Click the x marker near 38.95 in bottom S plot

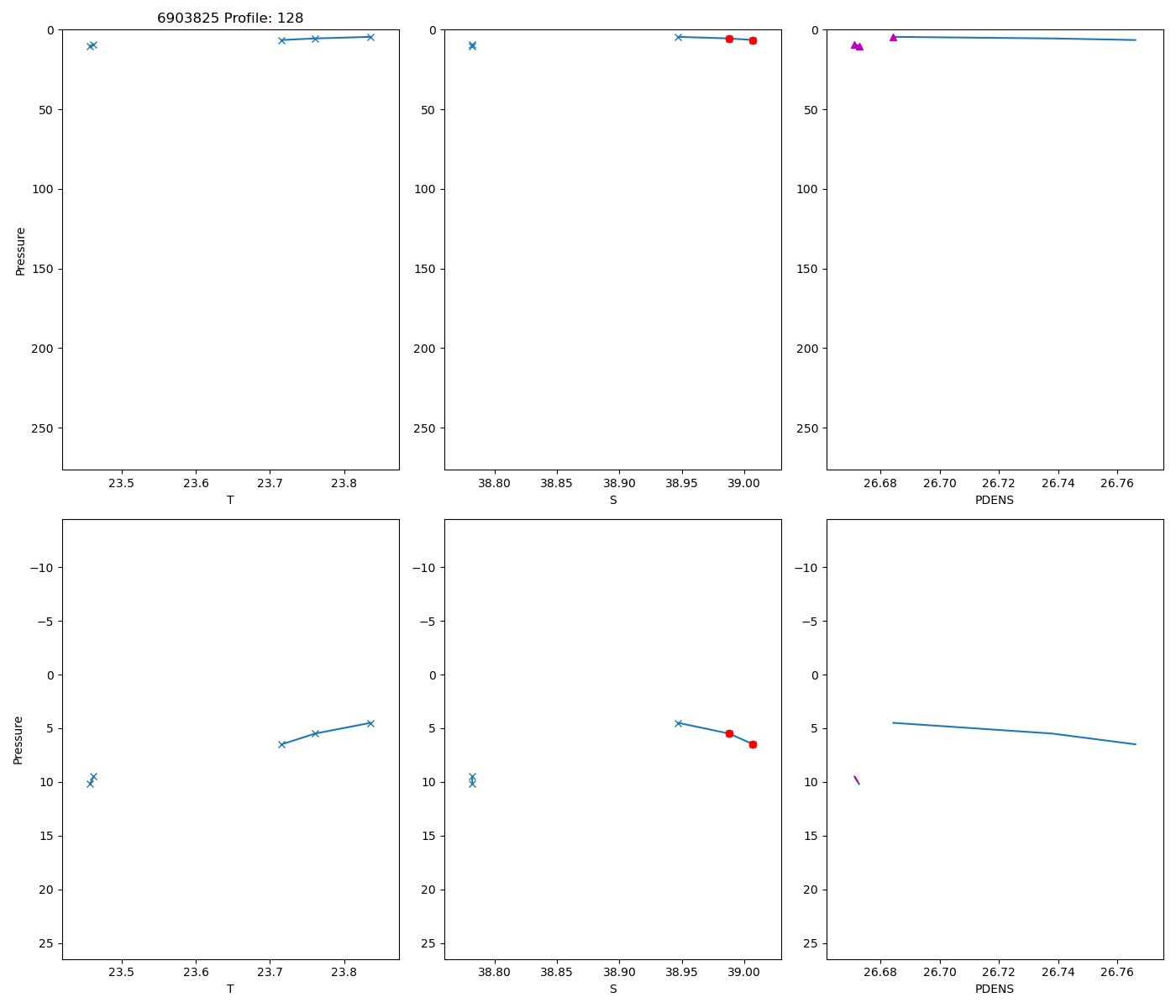point(678,723)
